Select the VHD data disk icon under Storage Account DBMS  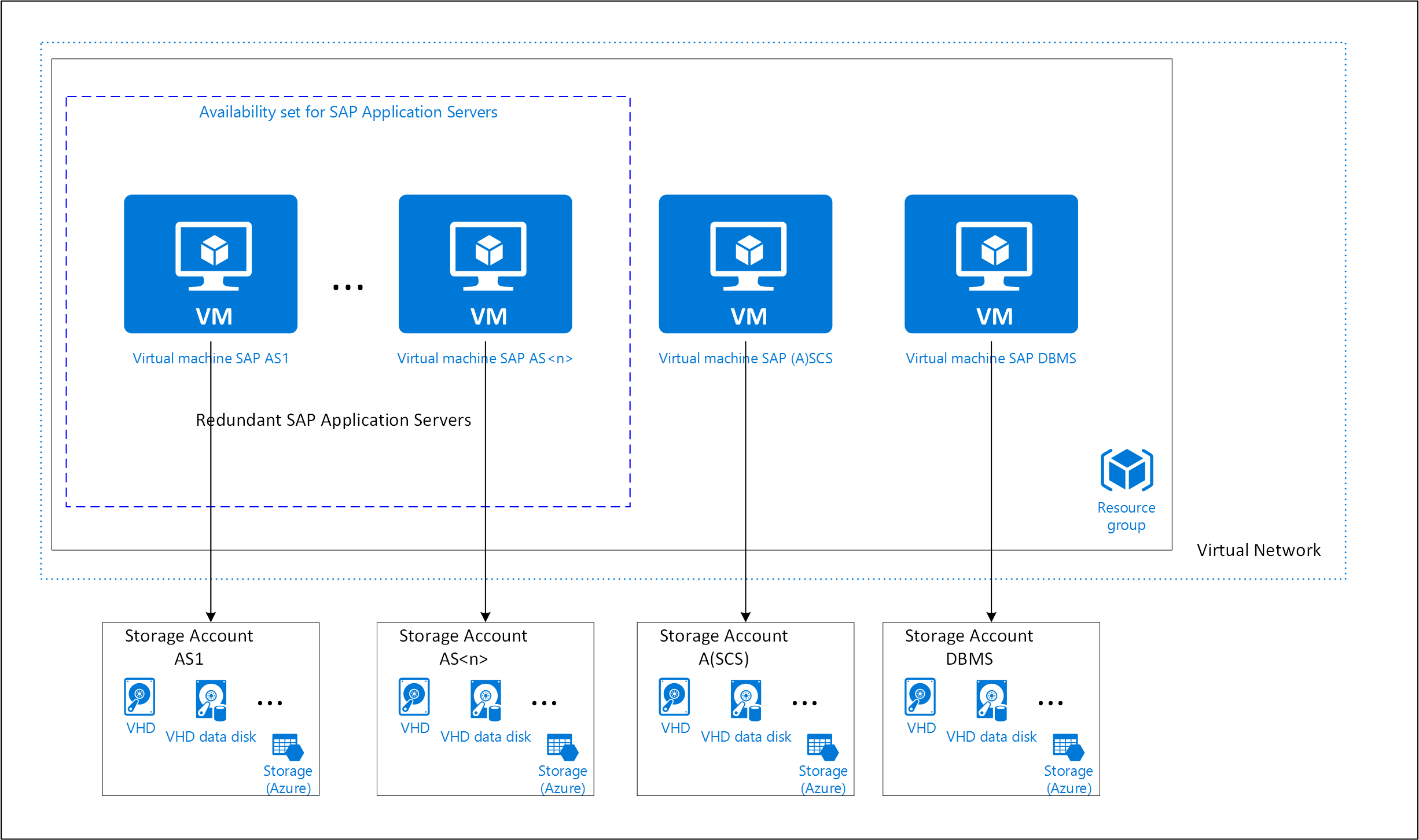click(991, 700)
